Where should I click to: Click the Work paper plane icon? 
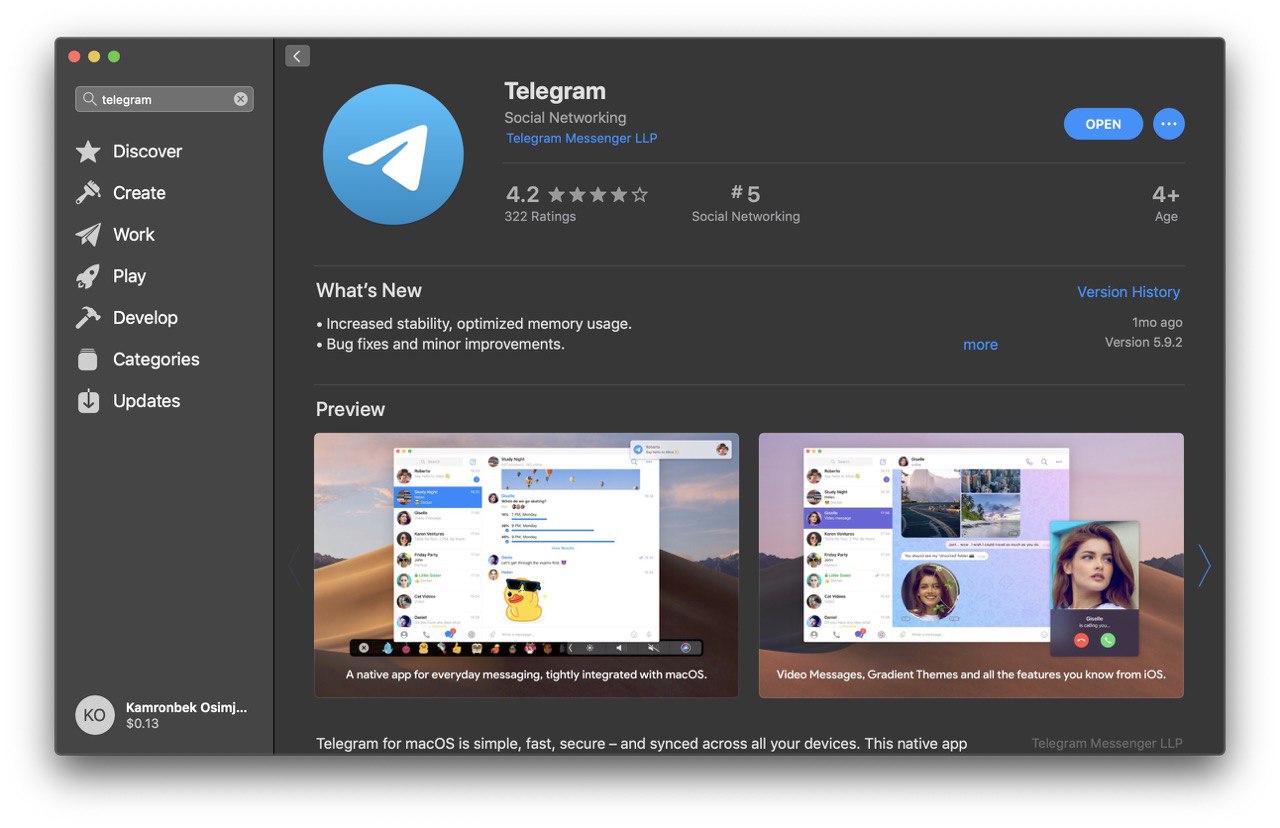pyautogui.click(x=88, y=234)
